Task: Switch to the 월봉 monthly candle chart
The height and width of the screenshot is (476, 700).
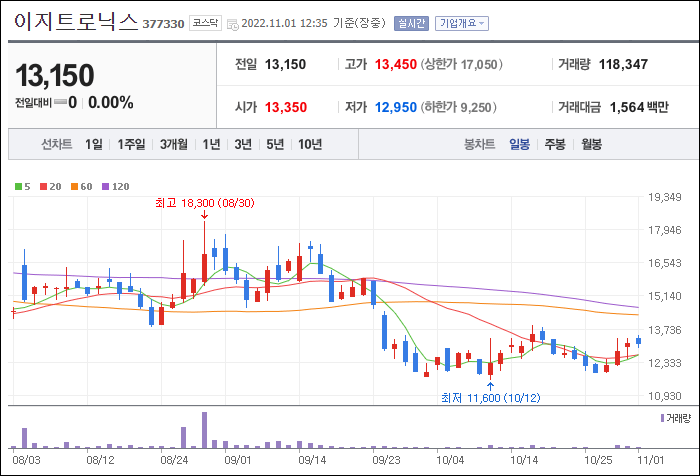Action: coord(591,144)
